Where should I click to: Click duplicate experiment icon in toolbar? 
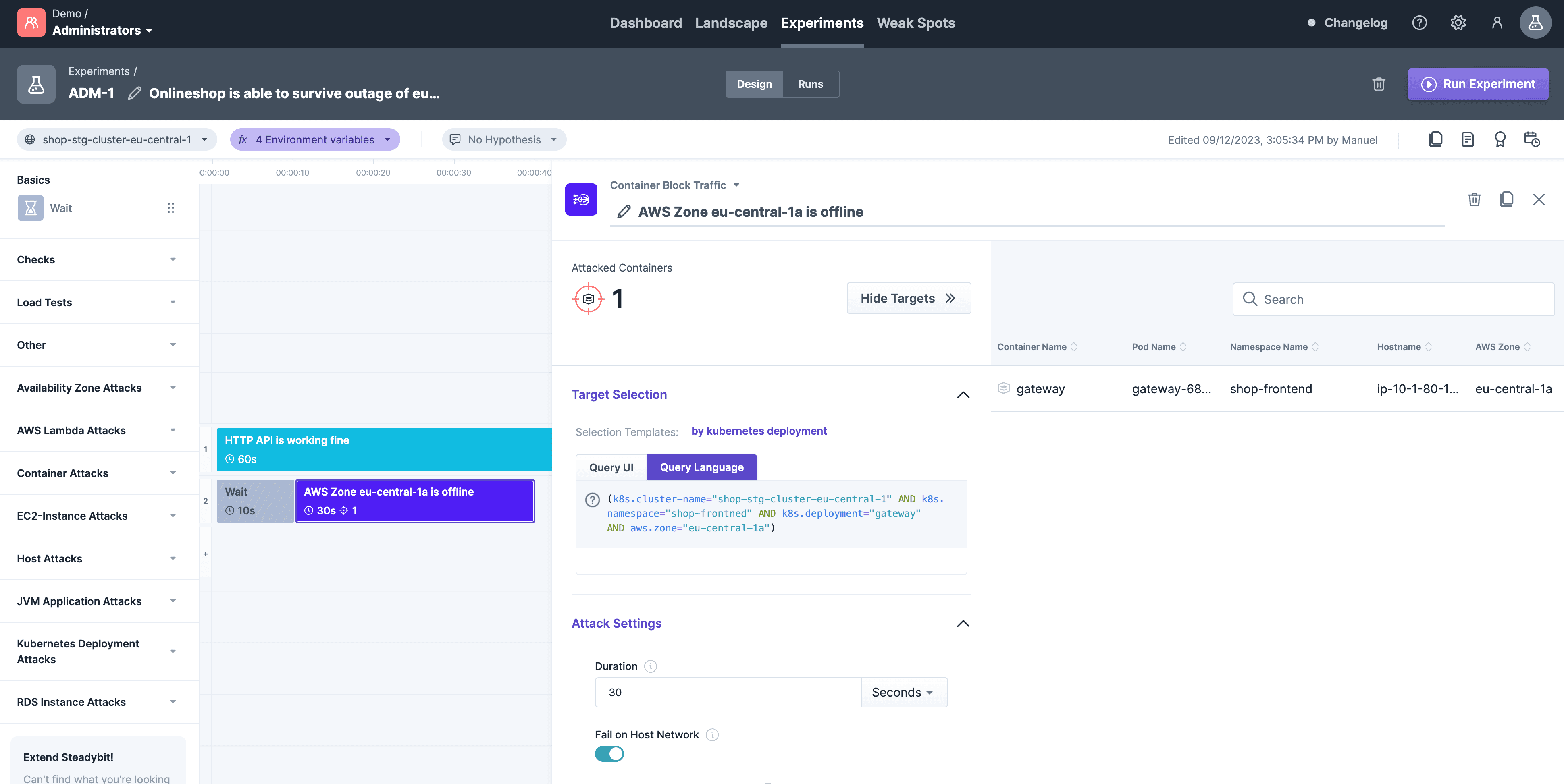1435,139
